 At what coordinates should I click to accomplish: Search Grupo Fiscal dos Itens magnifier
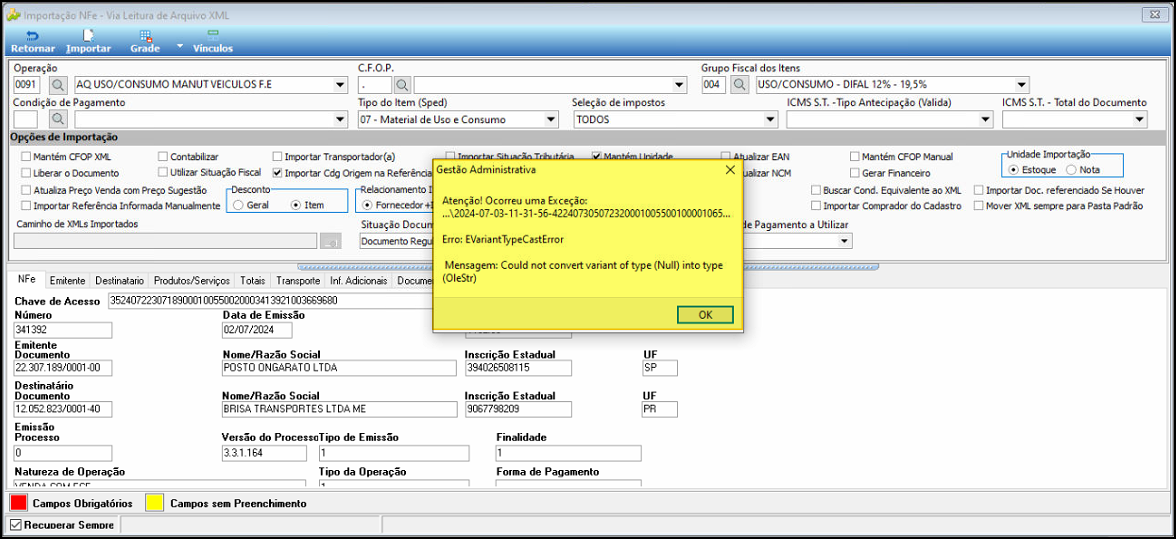(x=740, y=85)
